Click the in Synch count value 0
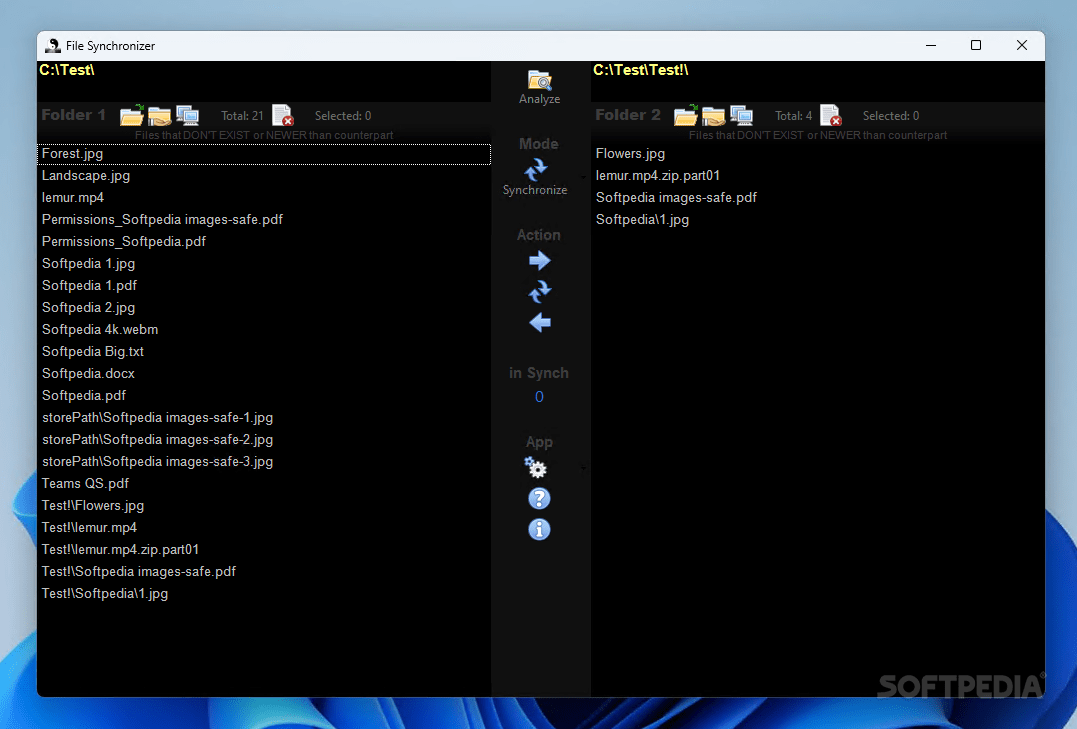The width and height of the screenshot is (1077, 729). tap(539, 396)
